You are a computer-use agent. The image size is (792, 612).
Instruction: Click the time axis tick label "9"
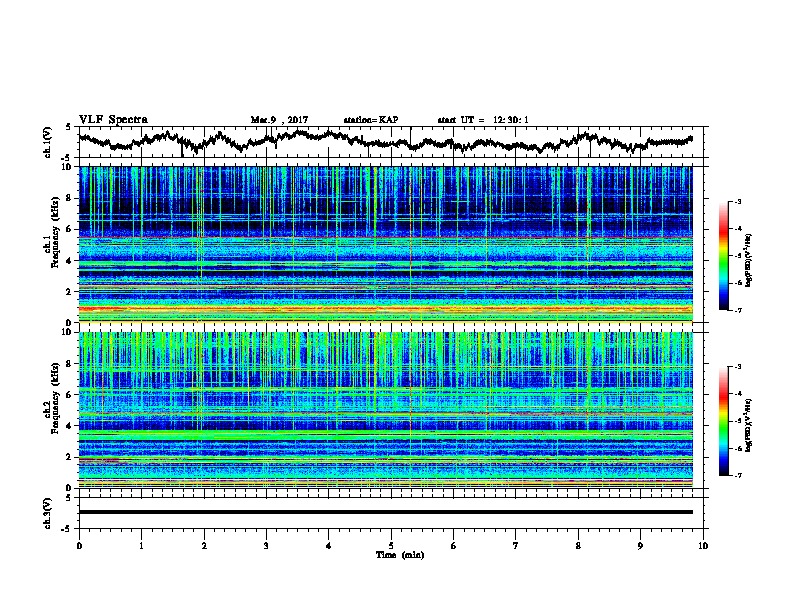(x=640, y=546)
